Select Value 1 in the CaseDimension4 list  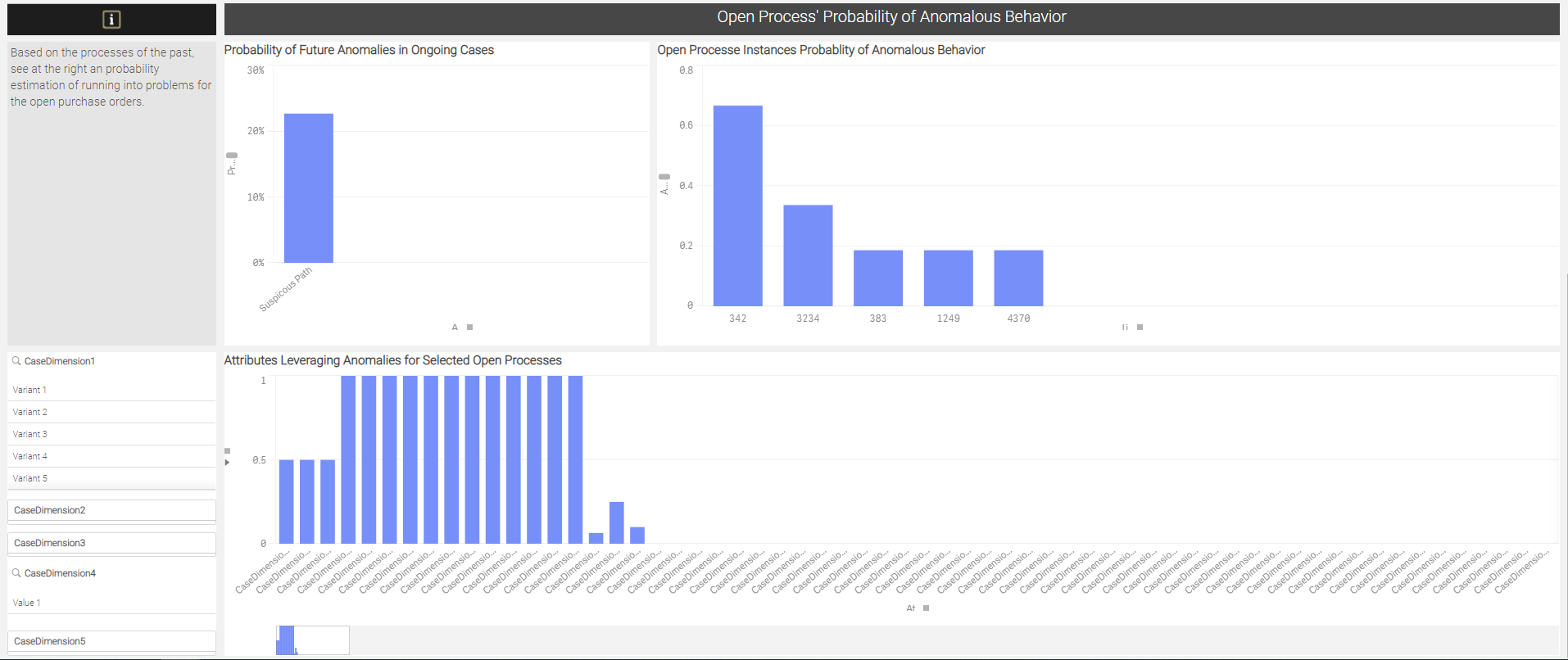click(x=111, y=603)
